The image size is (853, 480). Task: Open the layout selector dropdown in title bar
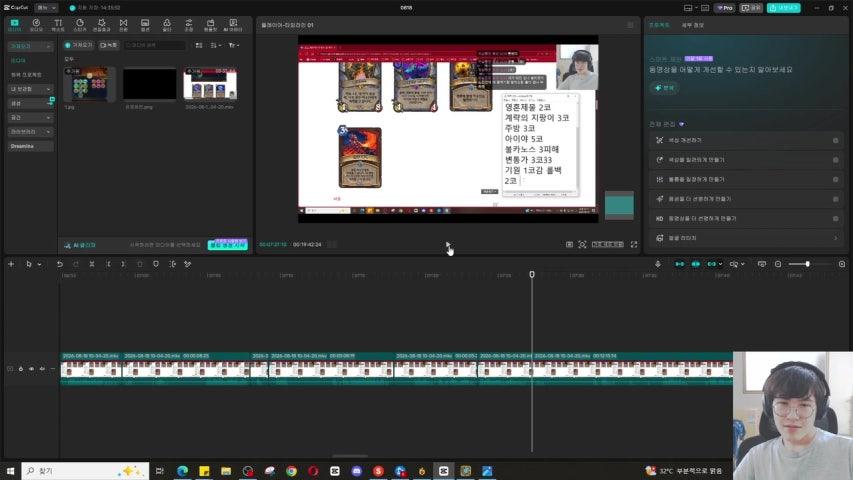click(x=691, y=8)
